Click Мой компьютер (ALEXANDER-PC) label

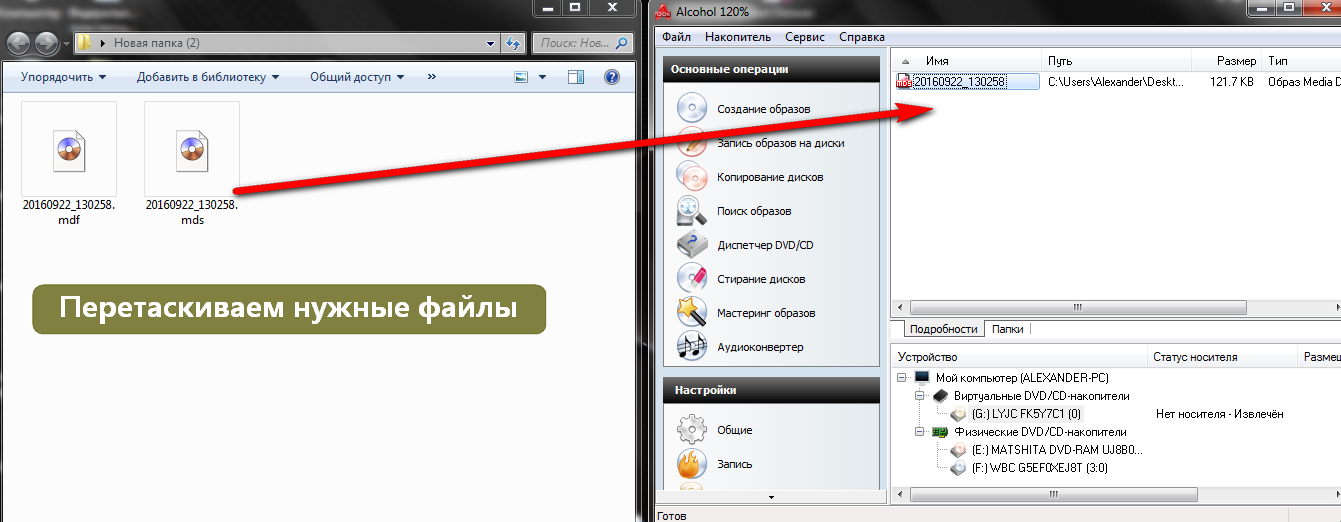tap(1022, 378)
